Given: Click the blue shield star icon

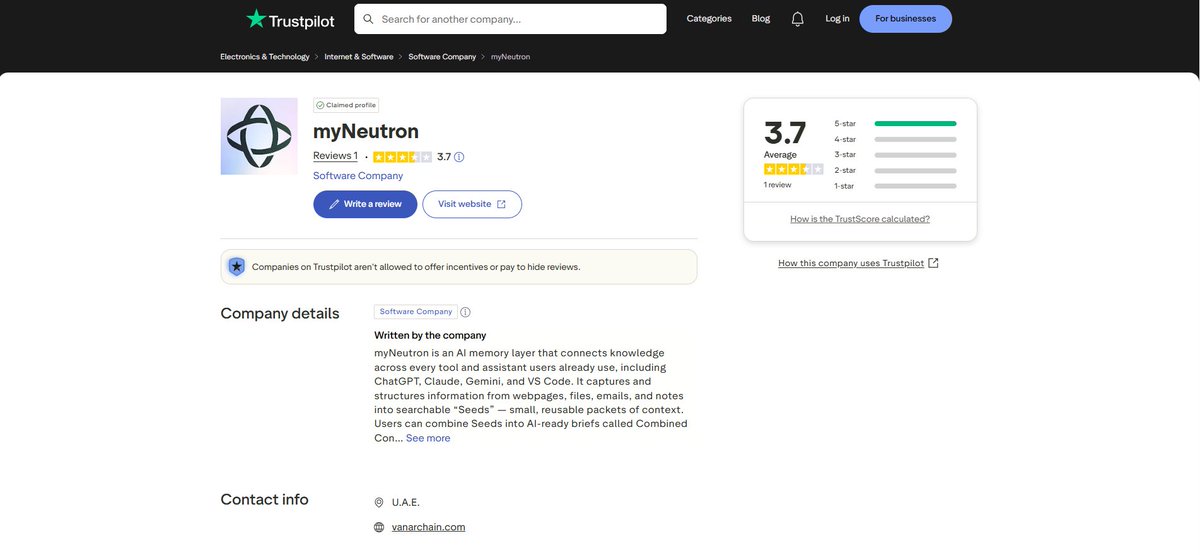Looking at the screenshot, I should pos(236,267).
